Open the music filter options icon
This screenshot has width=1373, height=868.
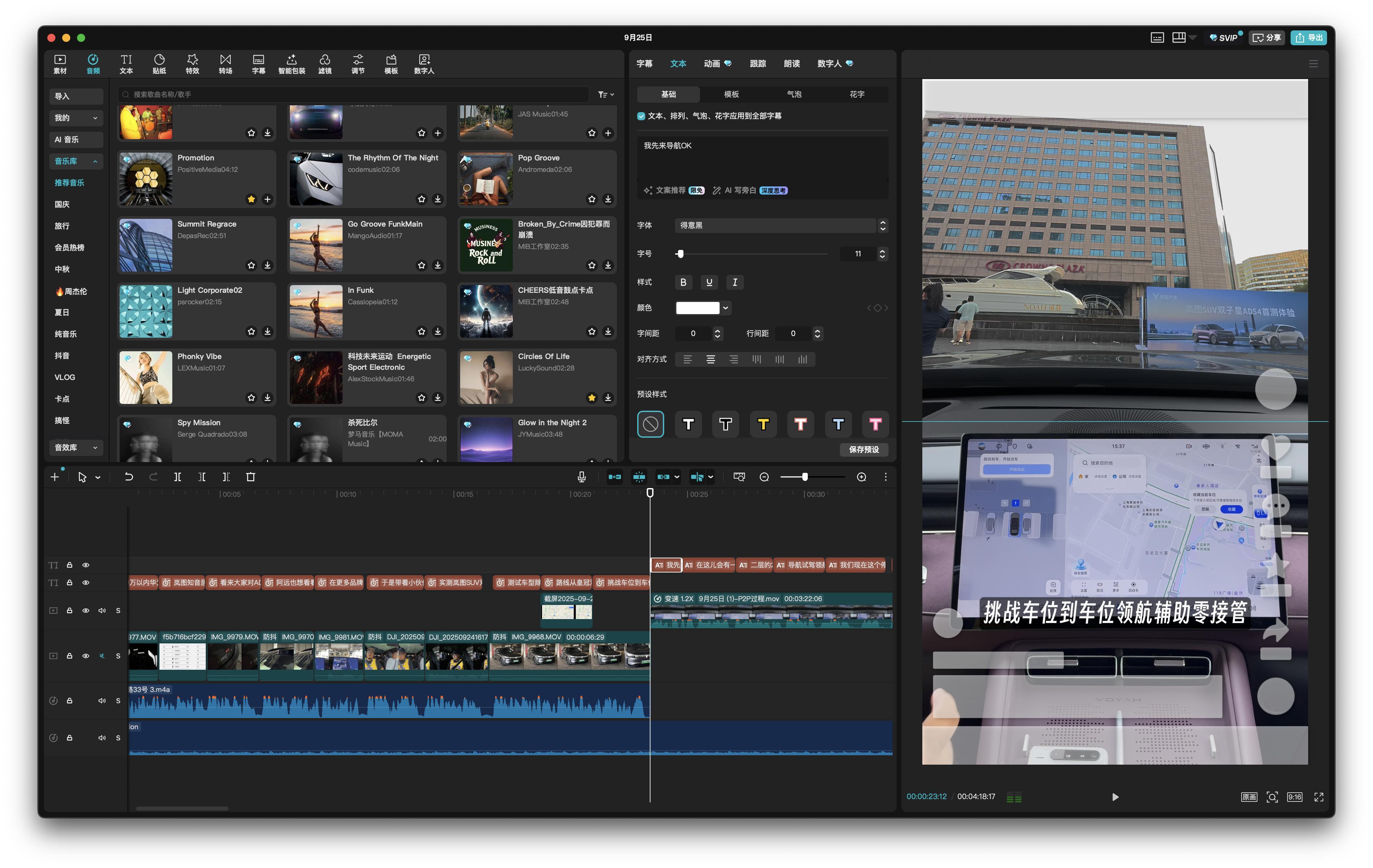(605, 95)
